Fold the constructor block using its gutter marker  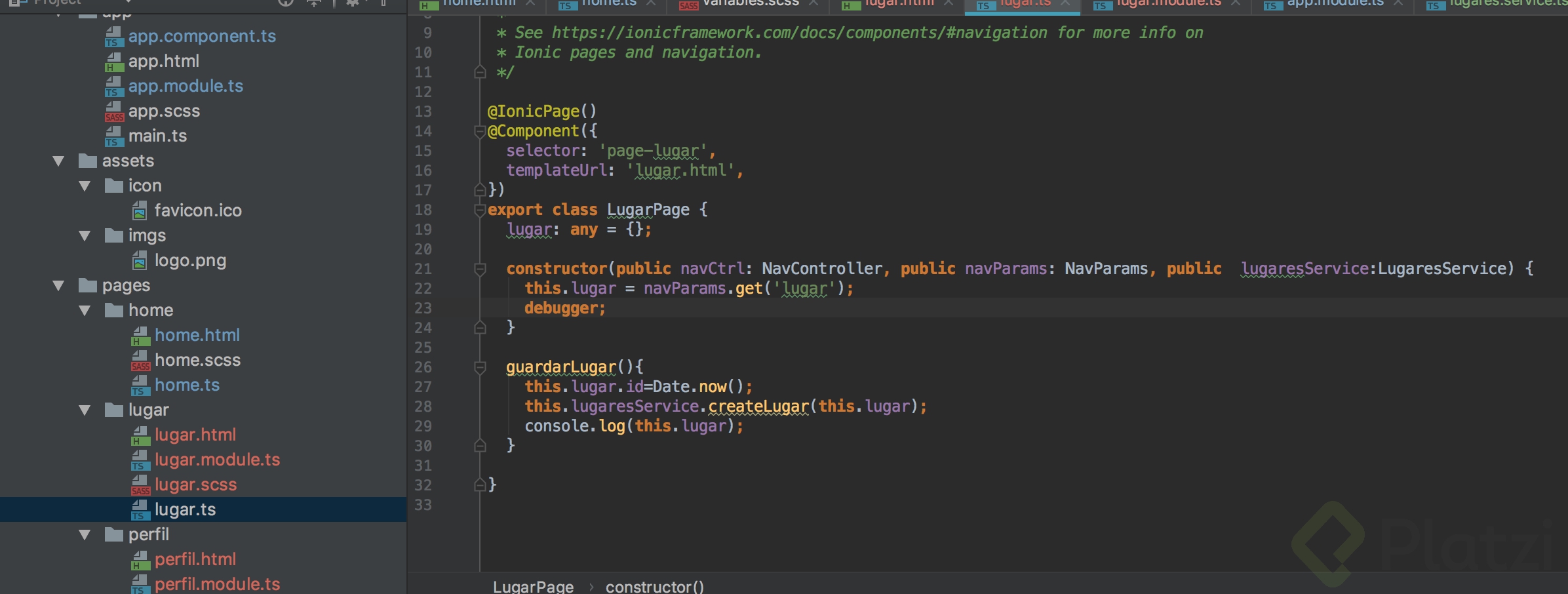(x=480, y=269)
